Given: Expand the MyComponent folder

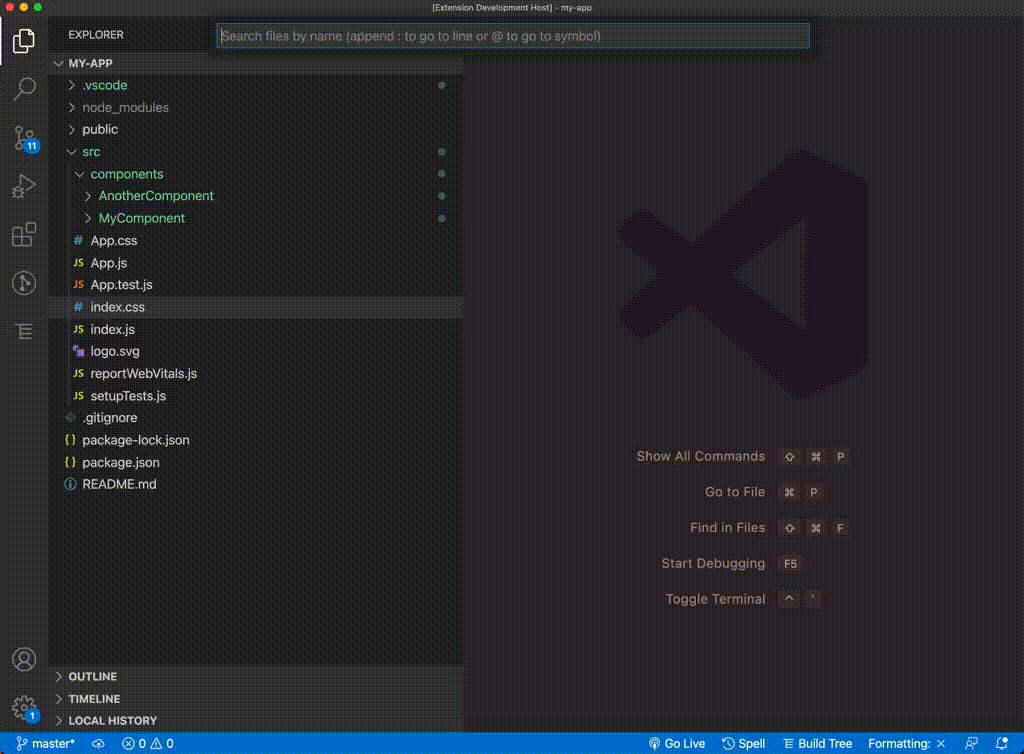Looking at the screenshot, I should click(x=256, y=218).
